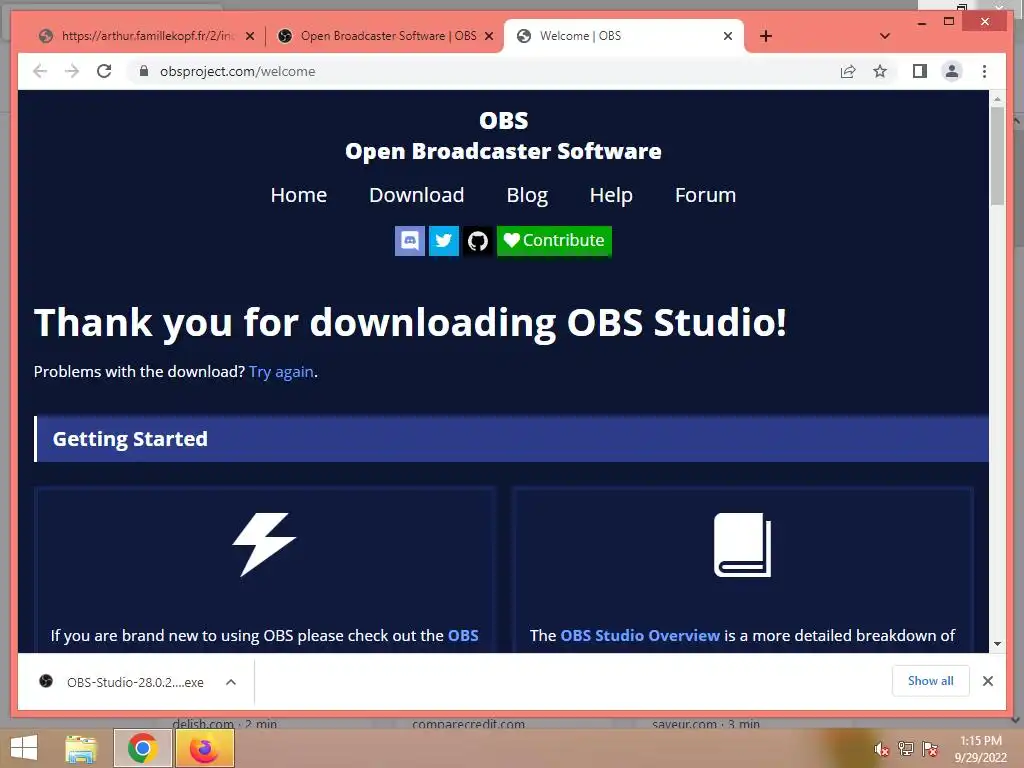Open a new tab with plus button
1024x768 pixels.
coord(766,36)
